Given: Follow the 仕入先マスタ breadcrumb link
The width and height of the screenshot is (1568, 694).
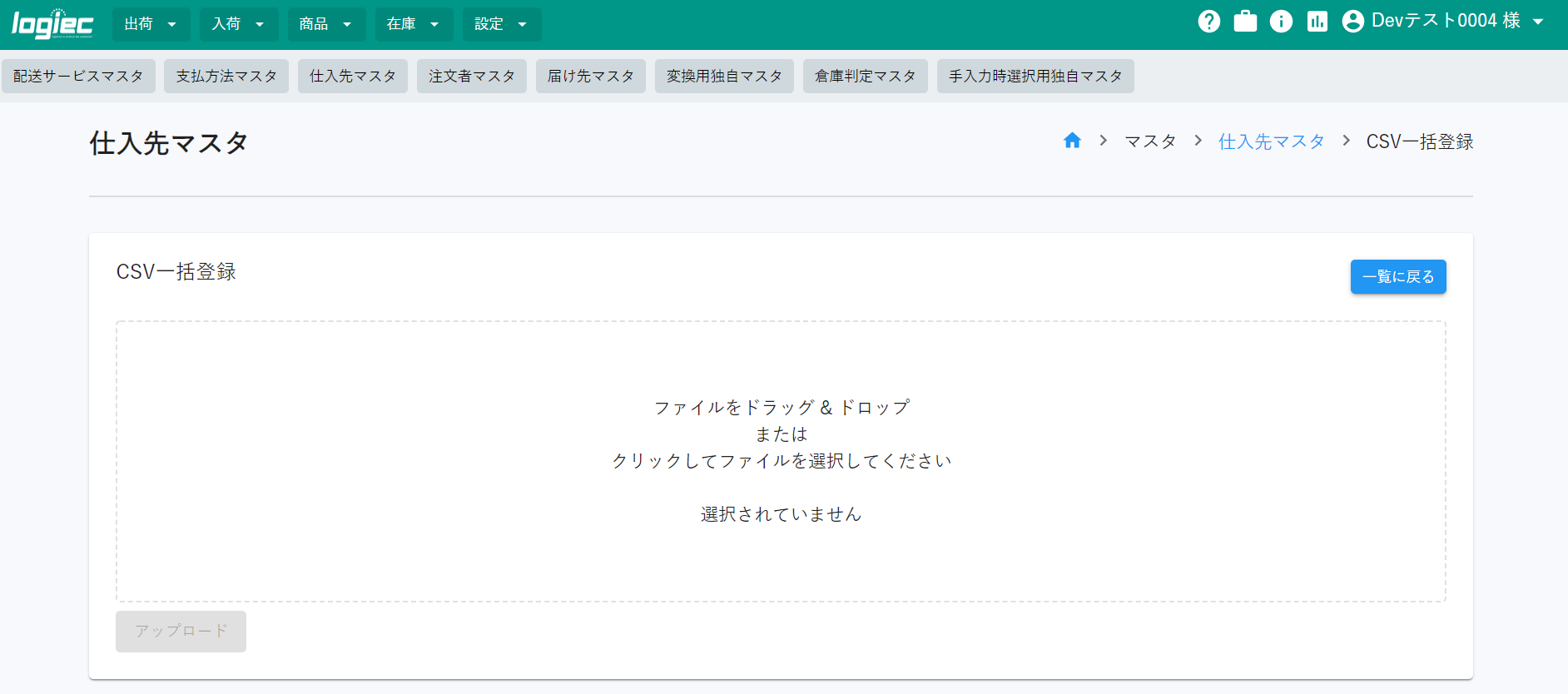Looking at the screenshot, I should tap(1271, 141).
